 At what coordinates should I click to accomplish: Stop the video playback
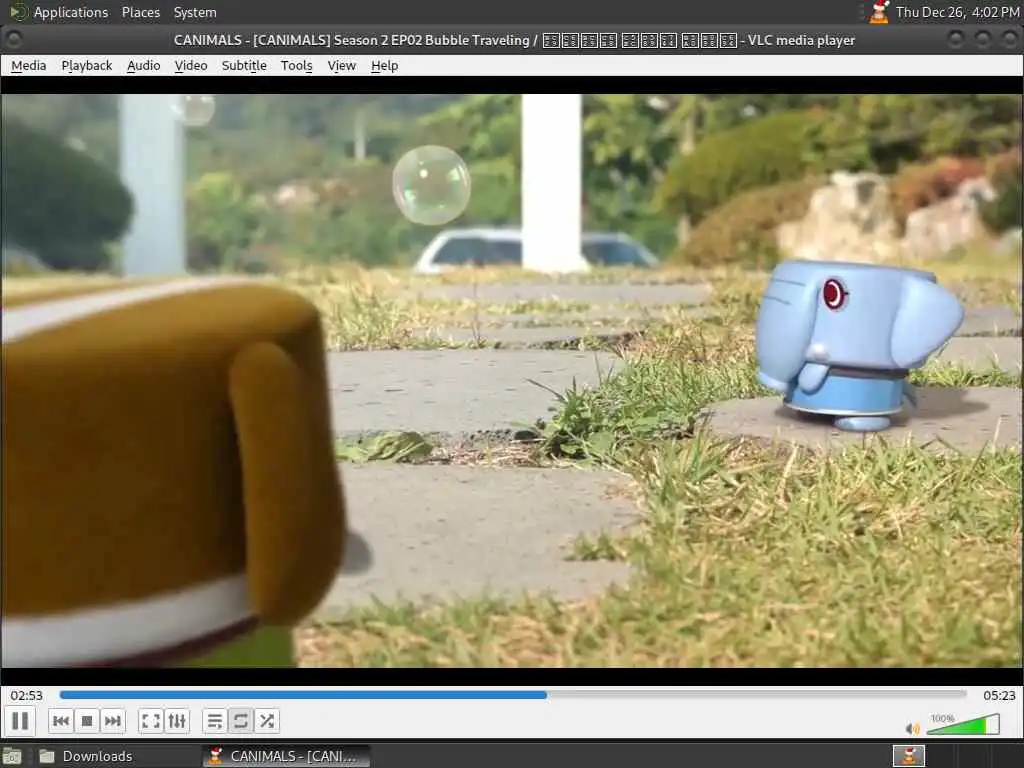[87, 721]
